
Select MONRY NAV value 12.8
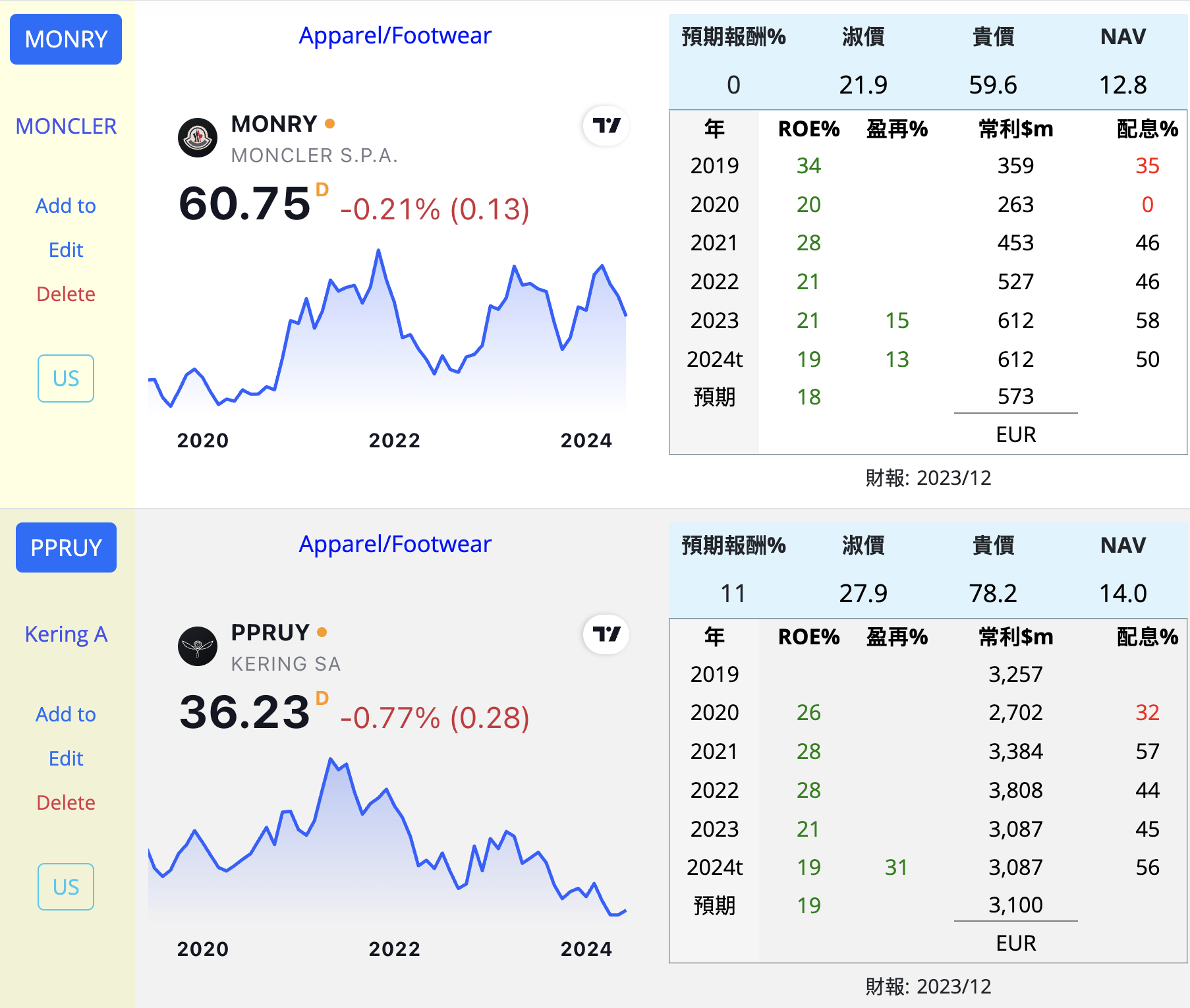1123,85
